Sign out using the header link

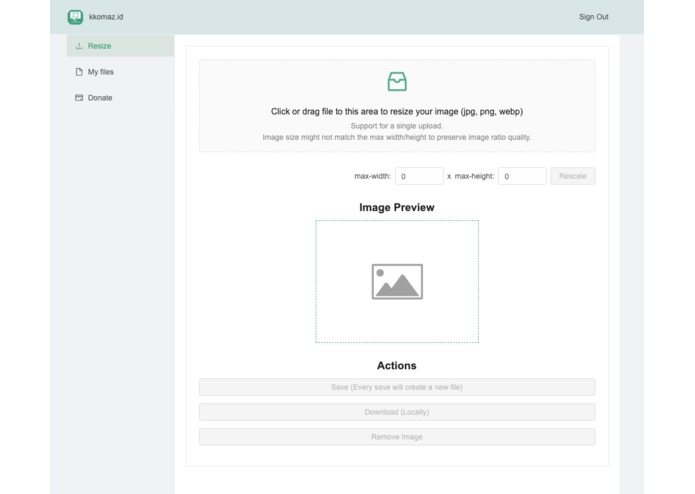pos(593,17)
